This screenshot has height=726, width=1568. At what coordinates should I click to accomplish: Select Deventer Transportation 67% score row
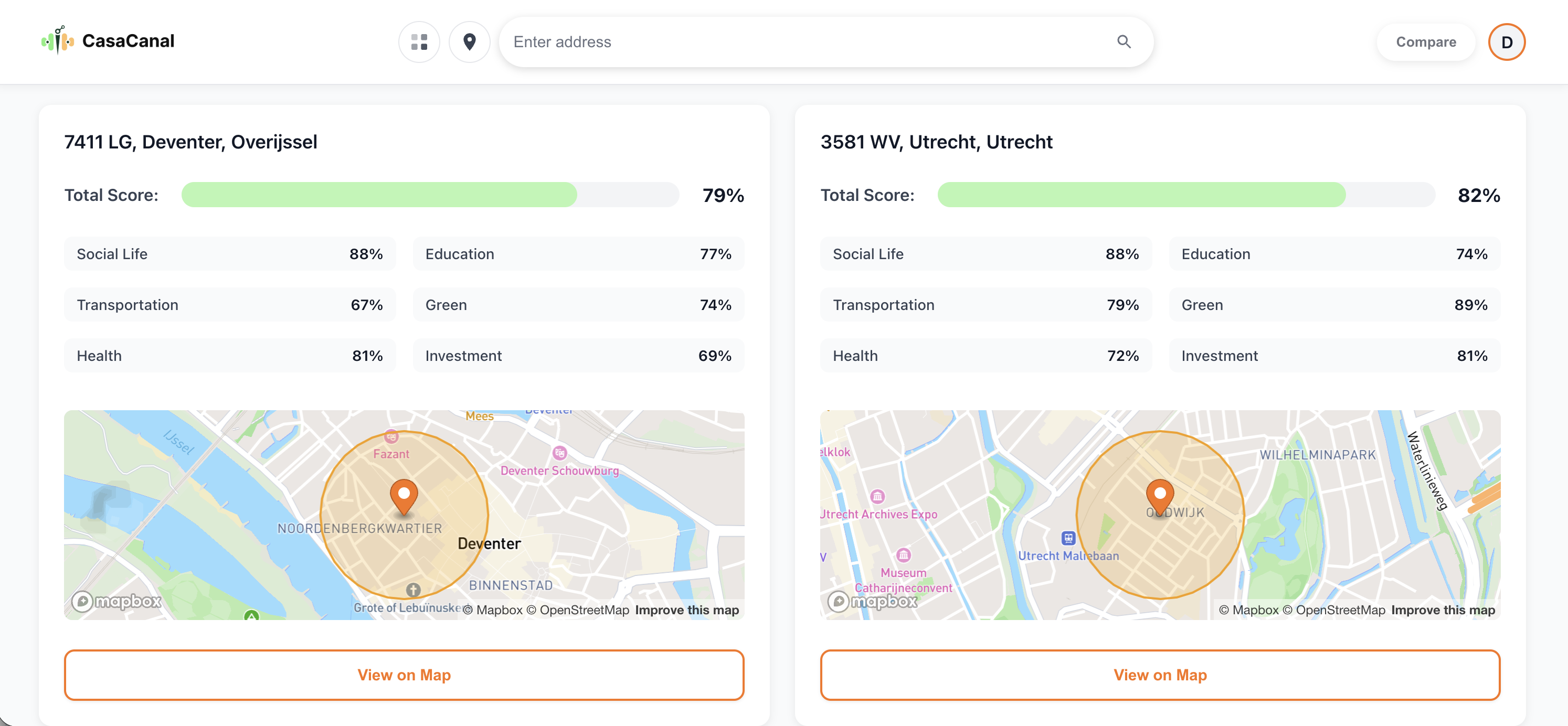click(229, 305)
